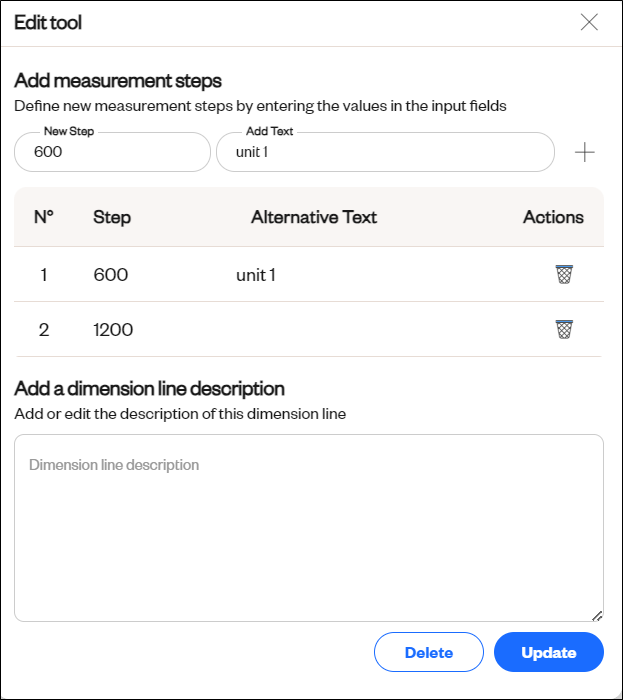
Task: Click the Add a dimension line description heading
Action: pos(150,389)
